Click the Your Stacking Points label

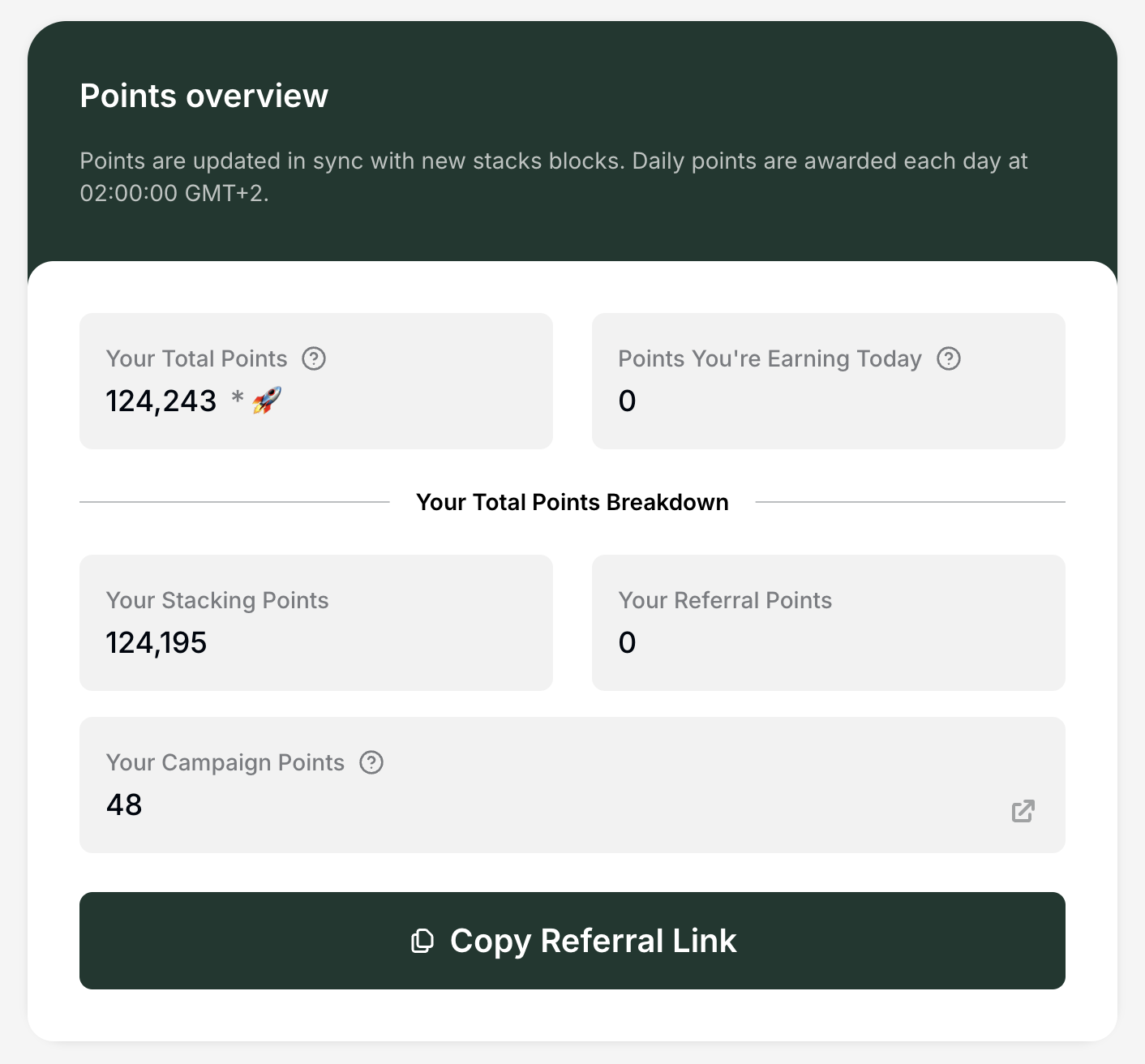pos(217,600)
